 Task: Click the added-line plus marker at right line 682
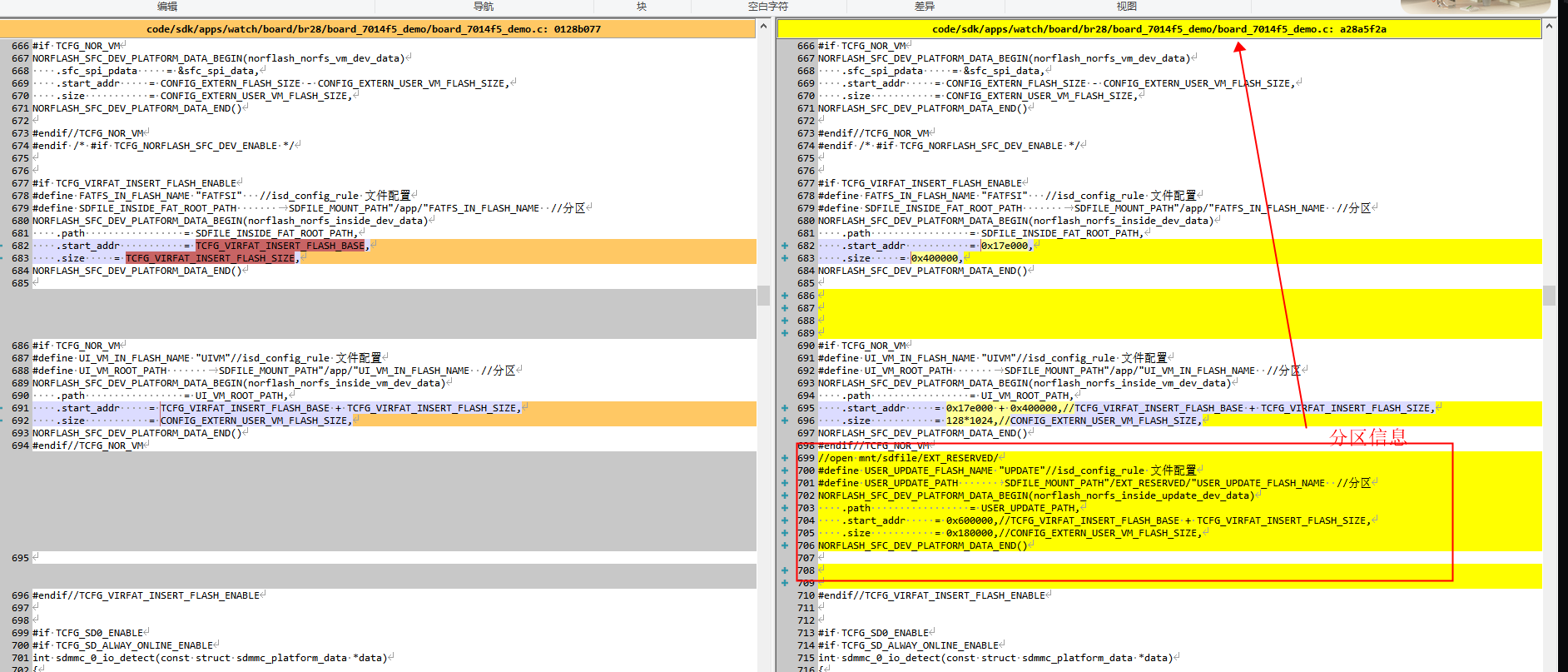[x=785, y=246]
